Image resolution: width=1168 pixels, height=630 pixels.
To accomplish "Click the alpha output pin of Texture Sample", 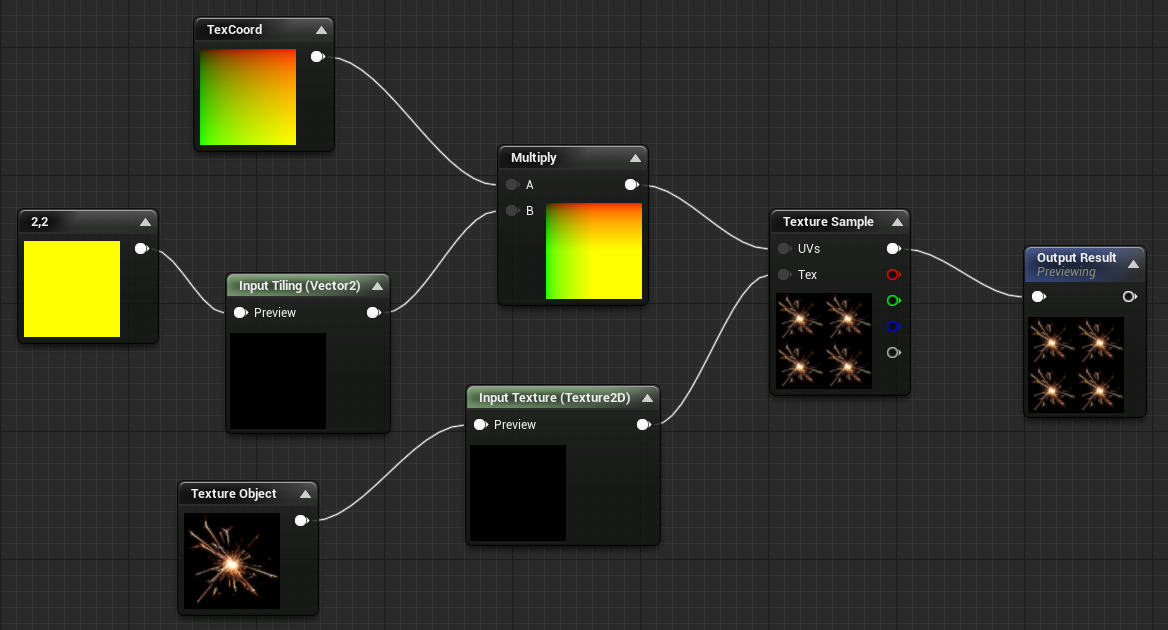I will [x=893, y=352].
